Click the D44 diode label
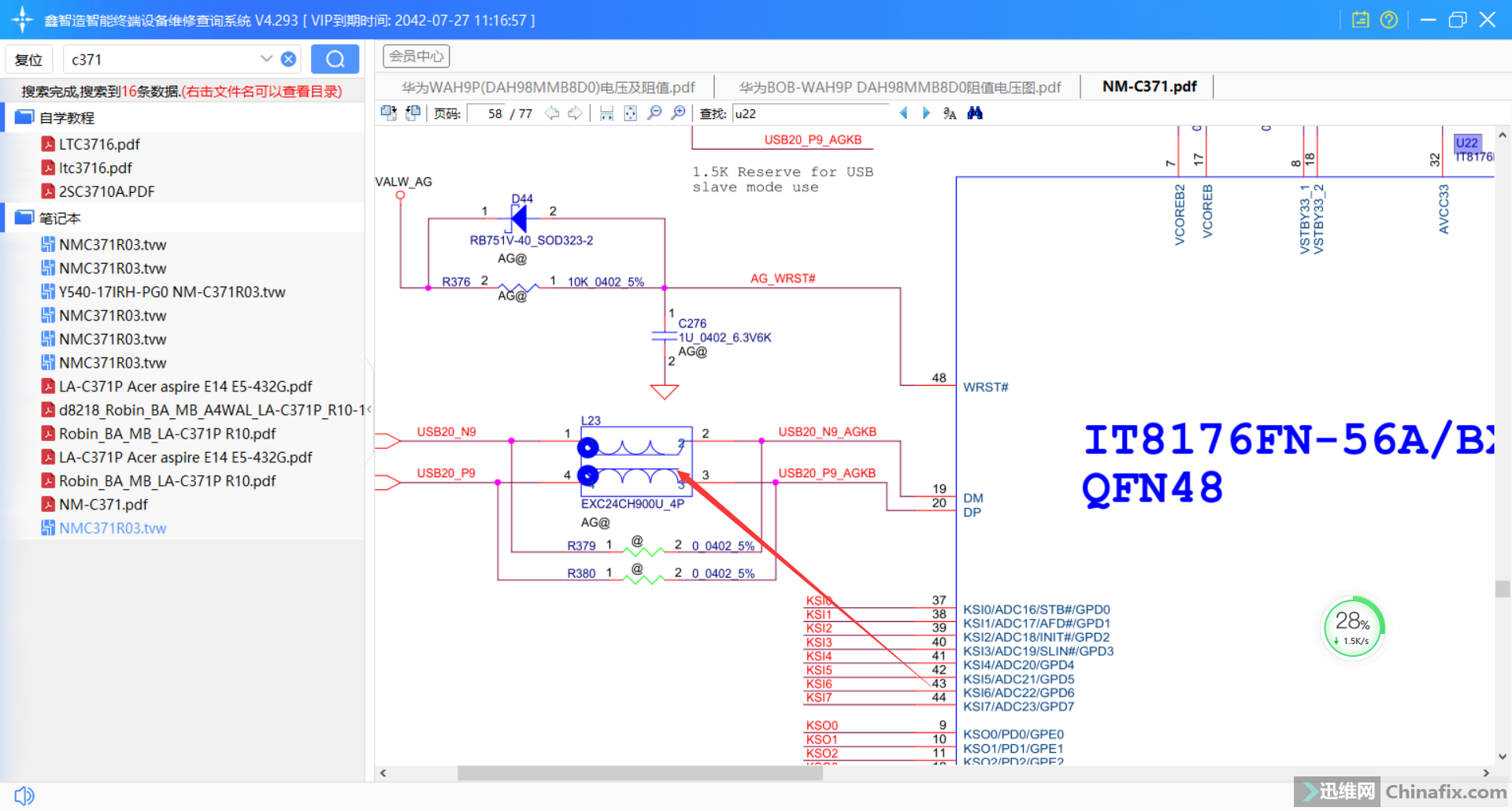The image size is (1512, 811). (x=522, y=198)
